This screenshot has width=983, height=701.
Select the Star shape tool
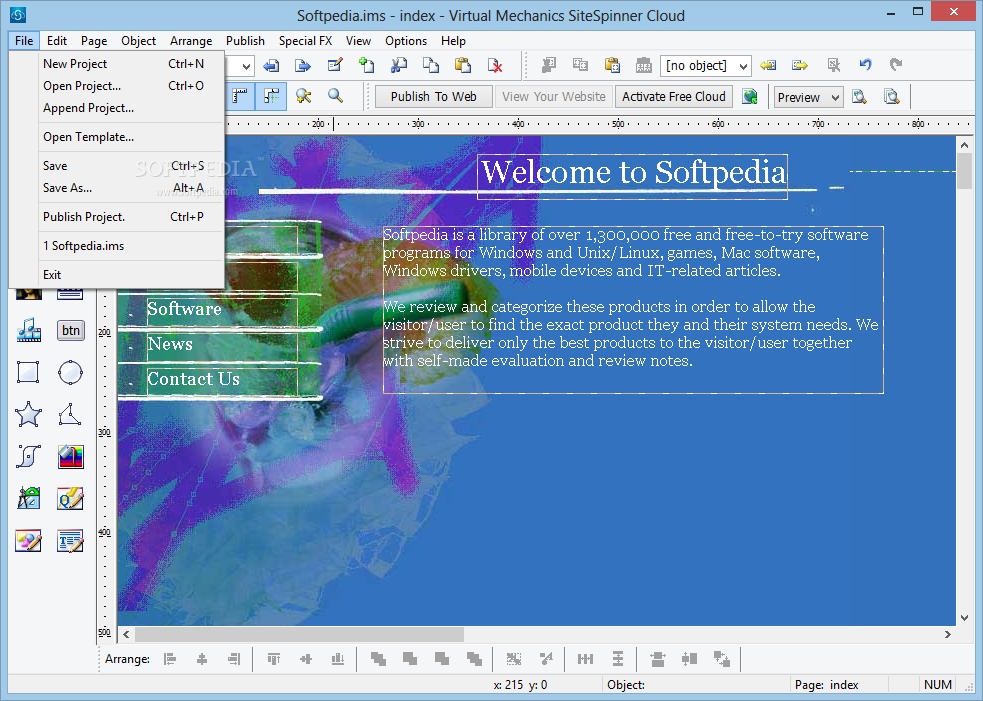click(28, 414)
